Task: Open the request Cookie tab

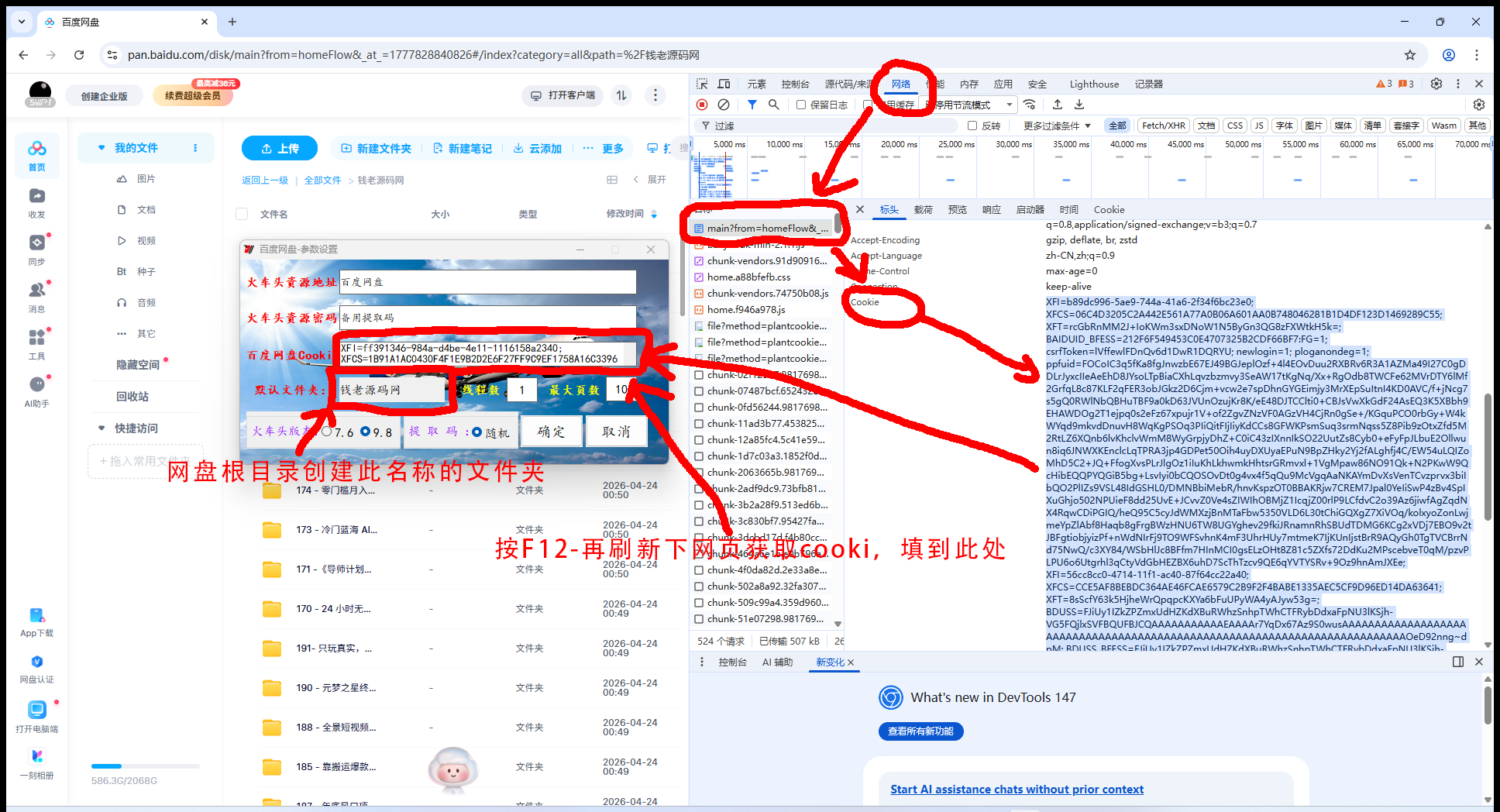Action: click(x=1109, y=210)
